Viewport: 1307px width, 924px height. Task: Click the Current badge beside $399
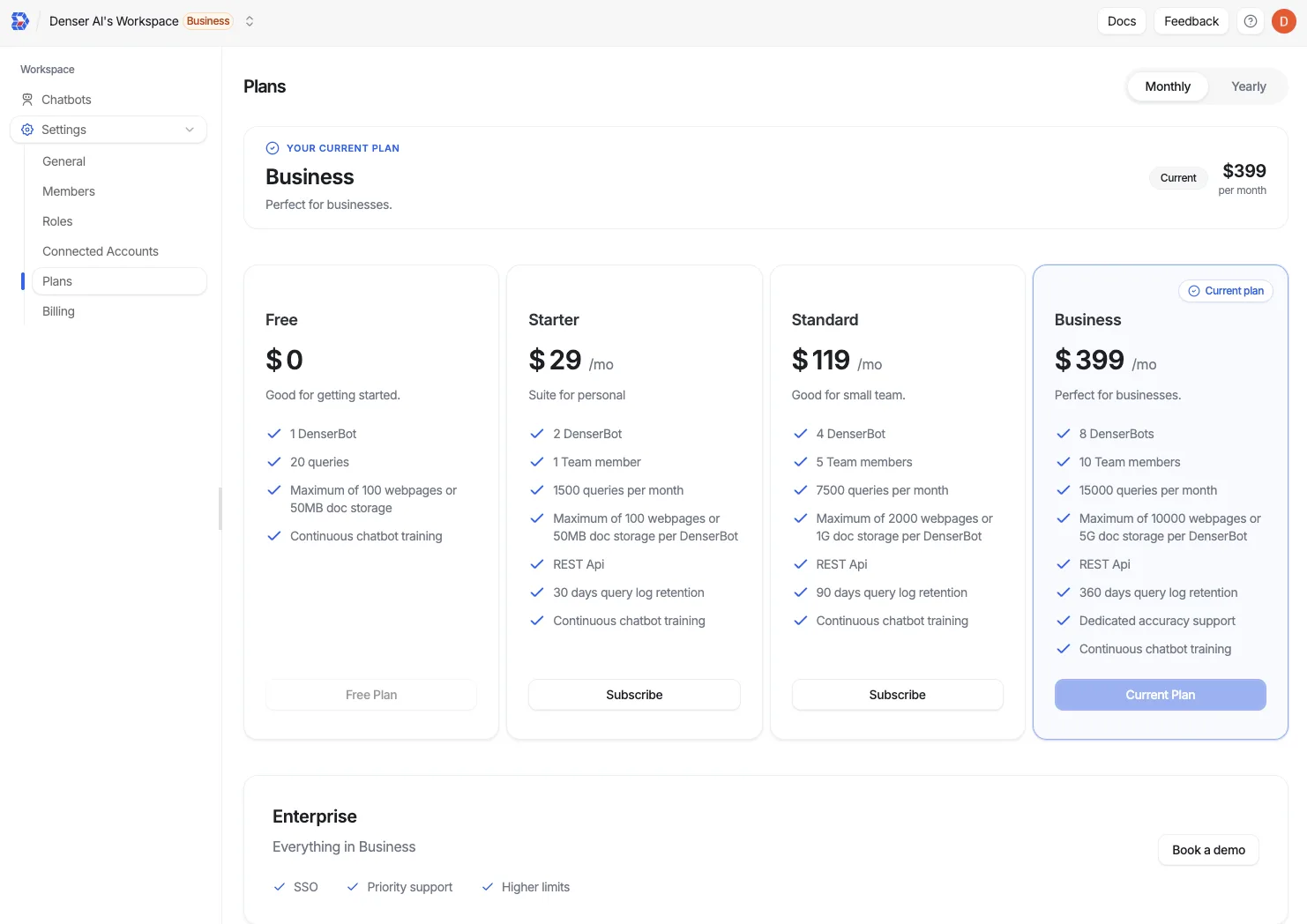(1178, 178)
